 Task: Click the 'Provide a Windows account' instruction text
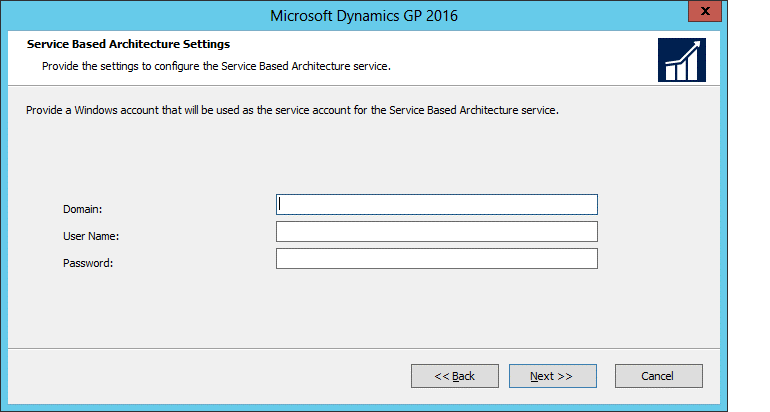292,110
